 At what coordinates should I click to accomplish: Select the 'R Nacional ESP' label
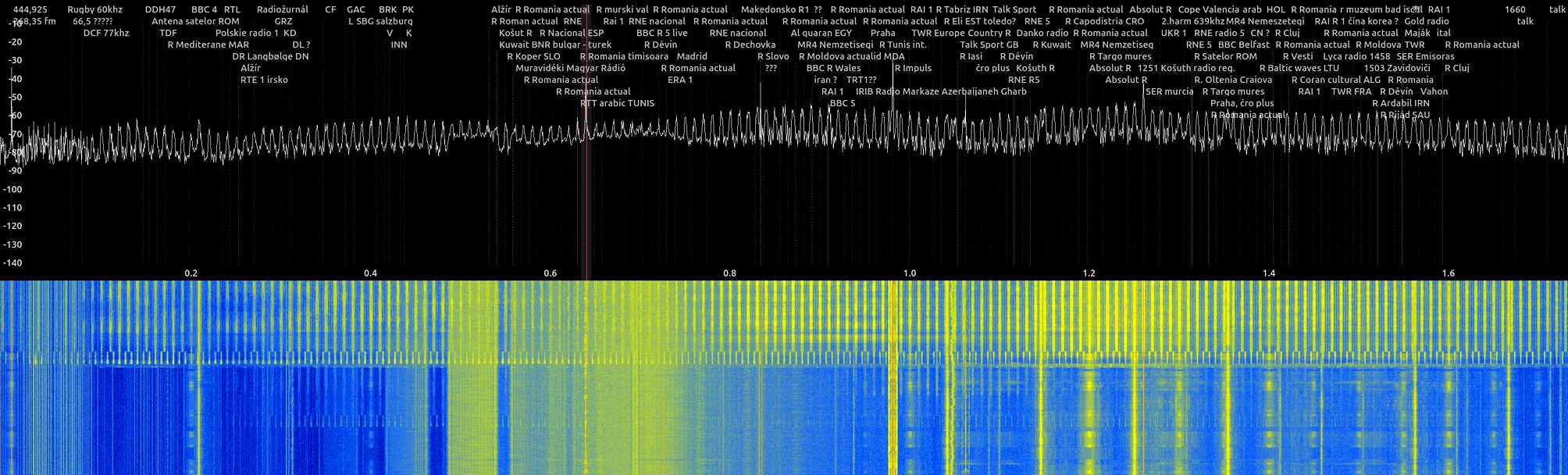572,33
